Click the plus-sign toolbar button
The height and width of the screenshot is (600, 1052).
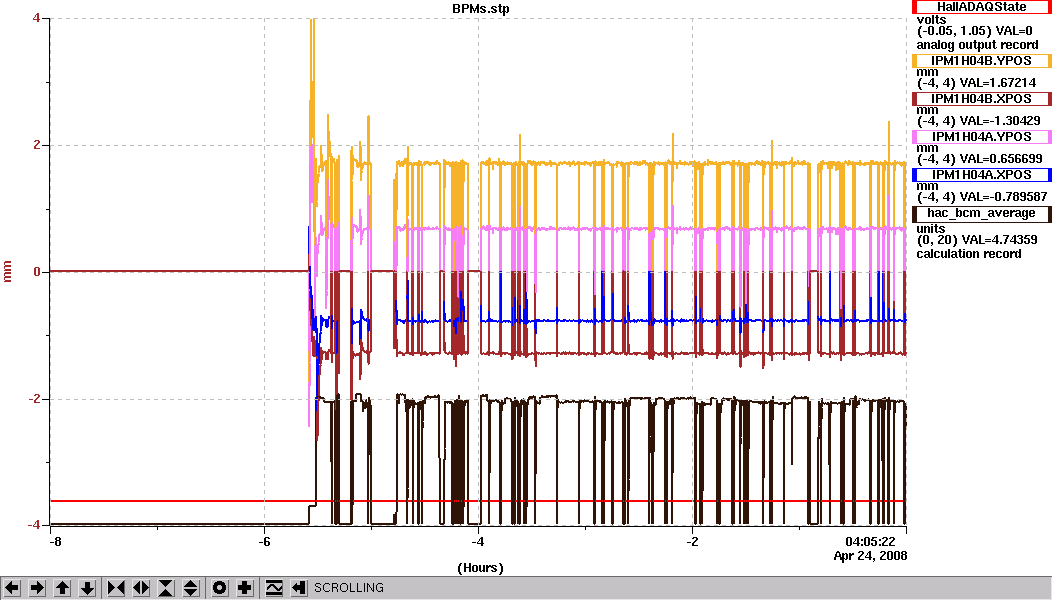pos(244,588)
